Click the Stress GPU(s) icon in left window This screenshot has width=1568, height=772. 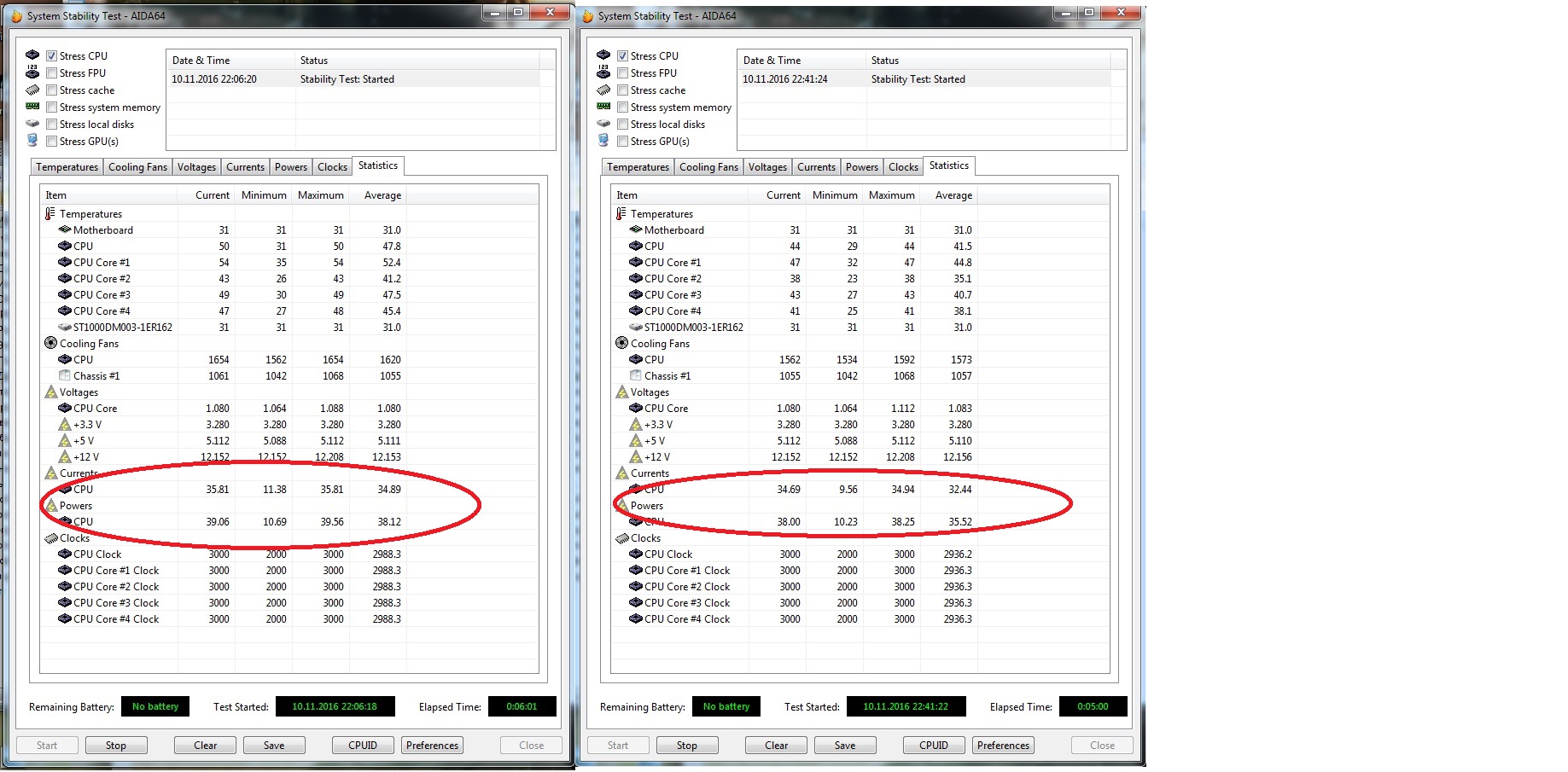click(32, 140)
